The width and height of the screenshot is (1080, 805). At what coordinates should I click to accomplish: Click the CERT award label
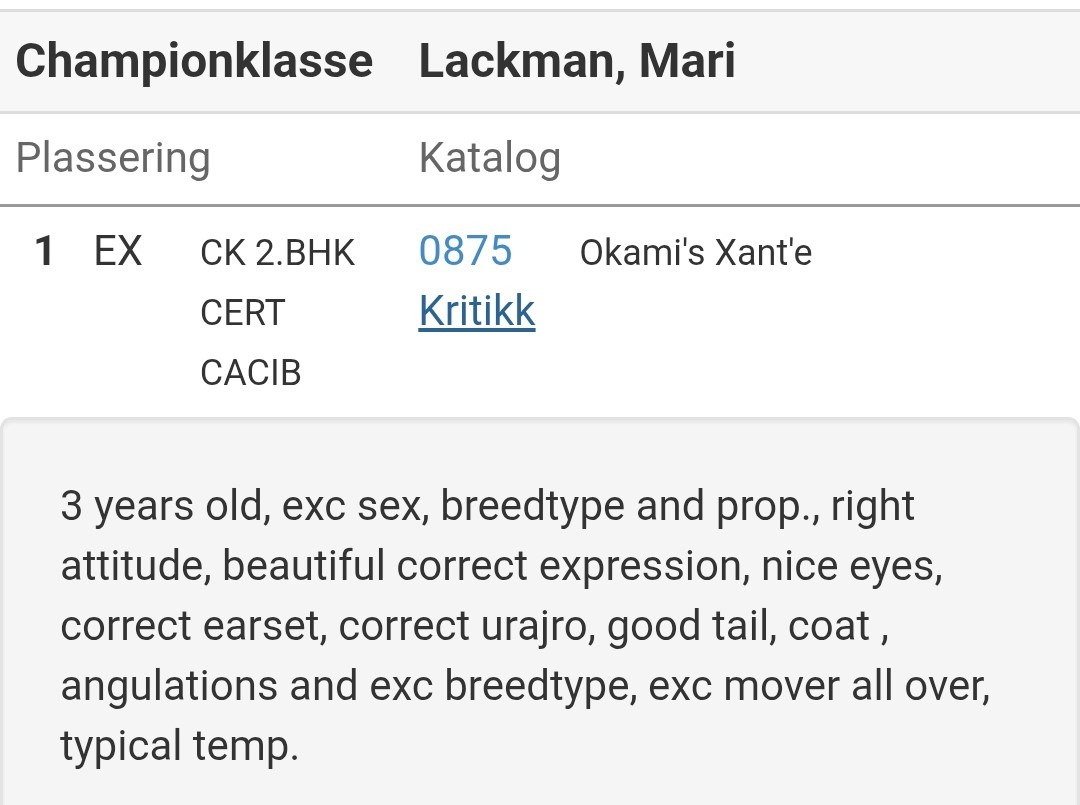coord(242,313)
